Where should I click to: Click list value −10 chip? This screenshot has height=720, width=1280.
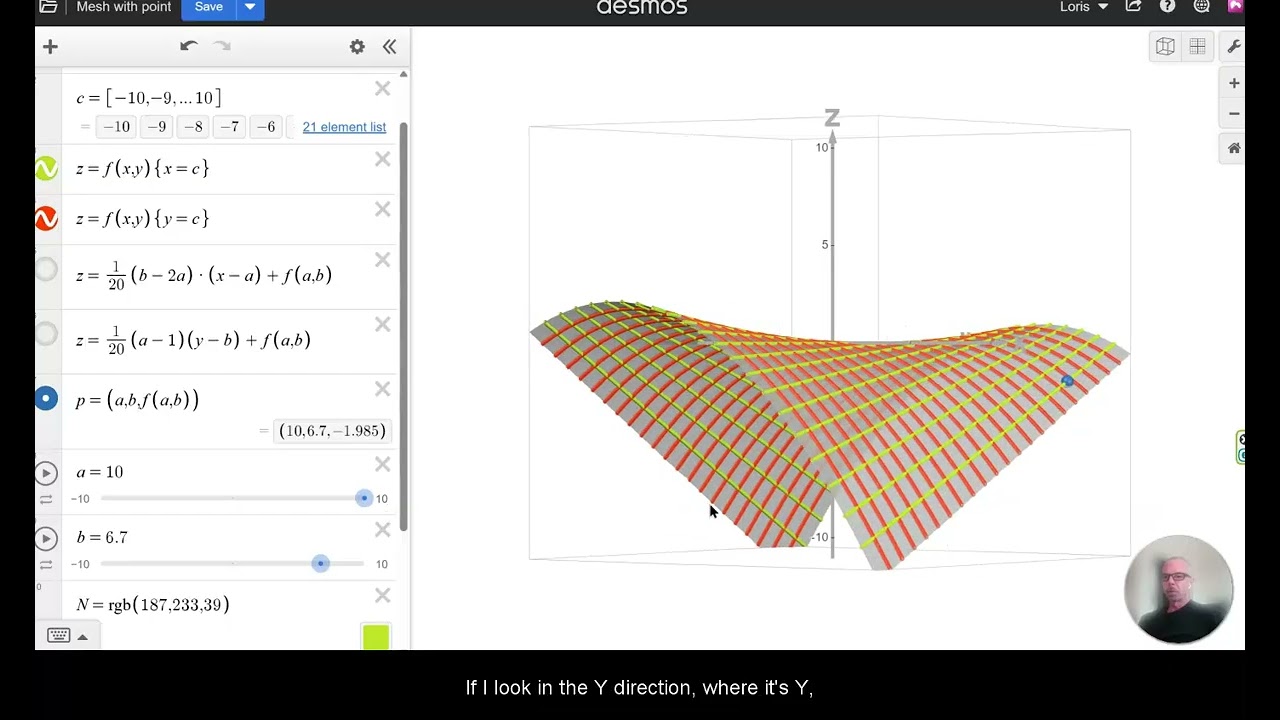pyautogui.click(x=116, y=127)
